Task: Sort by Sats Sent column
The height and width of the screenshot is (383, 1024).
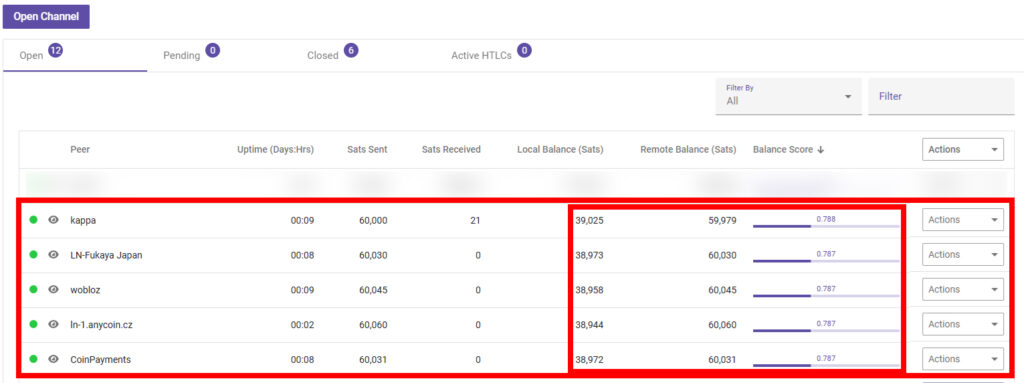Action: click(367, 150)
